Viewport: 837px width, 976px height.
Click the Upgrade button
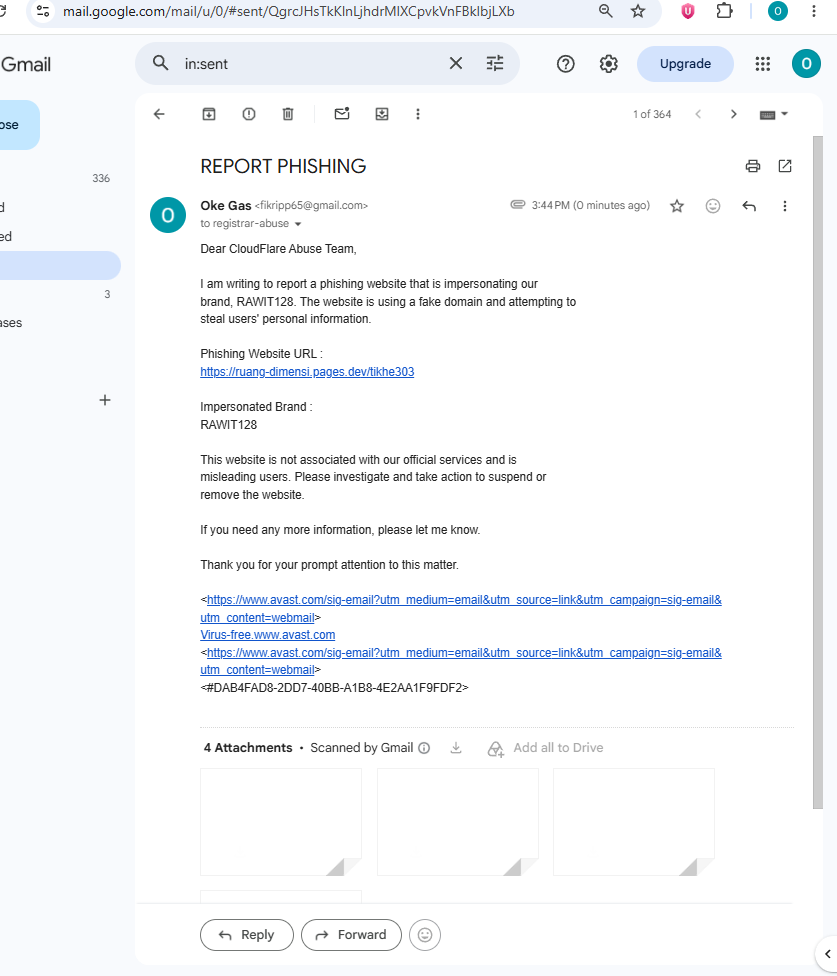pyautogui.click(x=685, y=63)
